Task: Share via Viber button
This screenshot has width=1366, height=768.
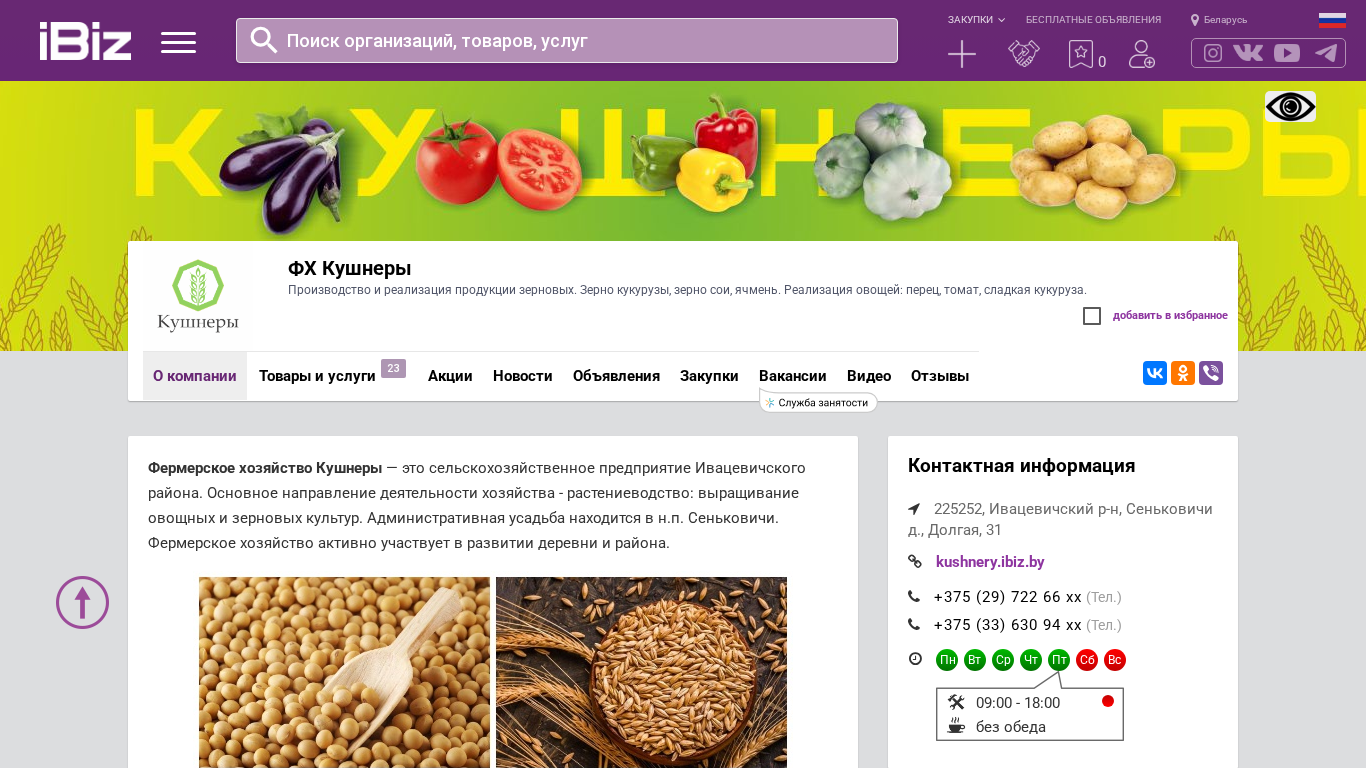Action: [1211, 373]
